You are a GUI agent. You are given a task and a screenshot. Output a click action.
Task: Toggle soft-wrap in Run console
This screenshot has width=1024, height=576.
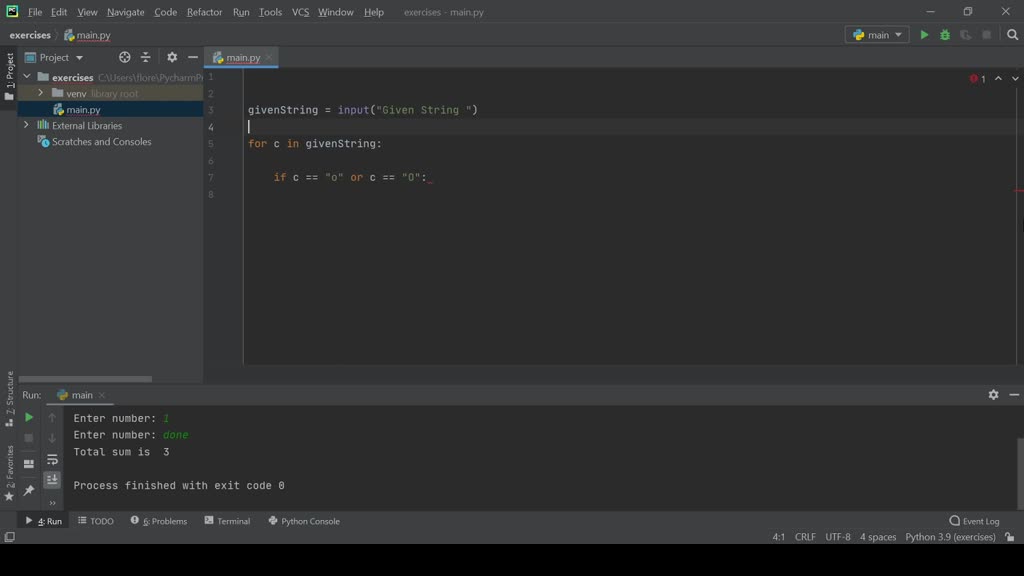click(52, 460)
